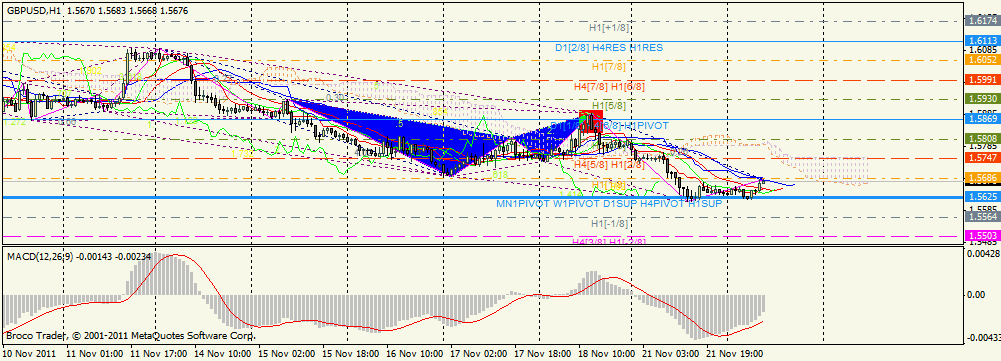
Task: Click the 1.6085 price axis value
Action: pos(984,50)
